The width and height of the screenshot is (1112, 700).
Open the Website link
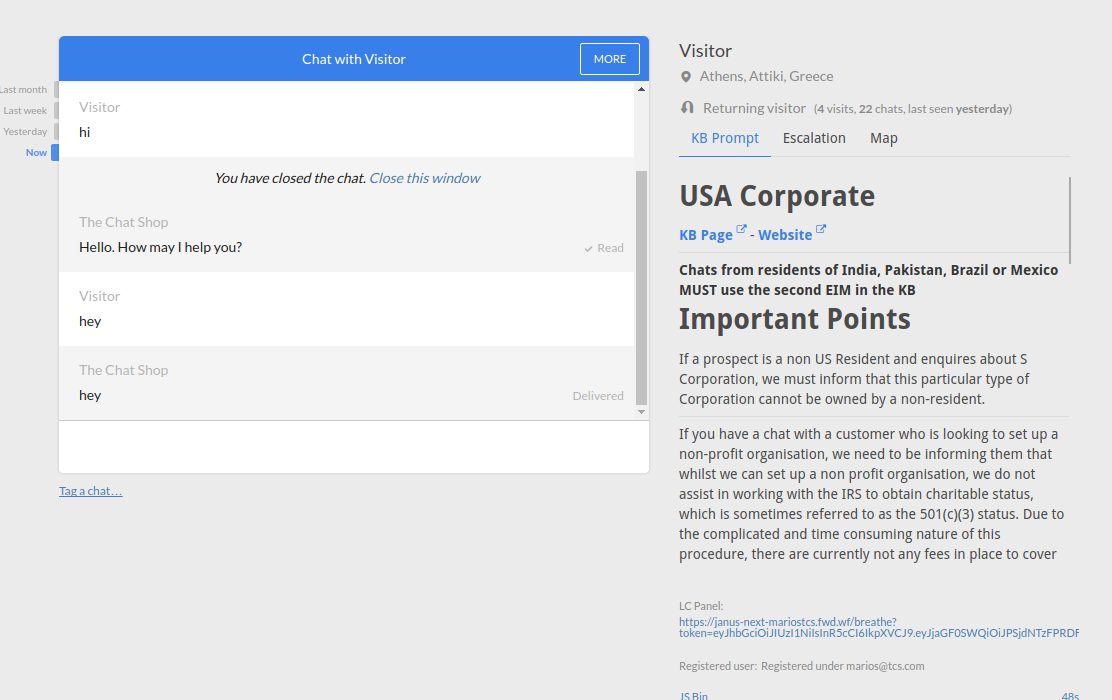(785, 235)
